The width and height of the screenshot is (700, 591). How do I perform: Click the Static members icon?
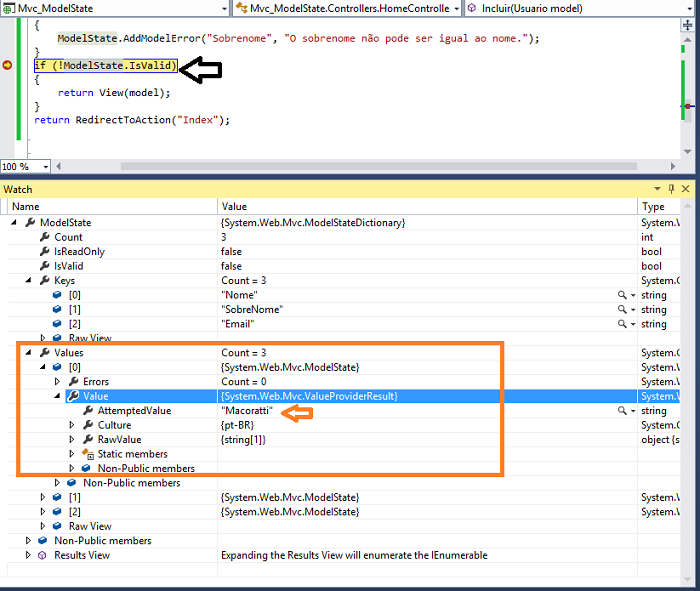(86, 454)
